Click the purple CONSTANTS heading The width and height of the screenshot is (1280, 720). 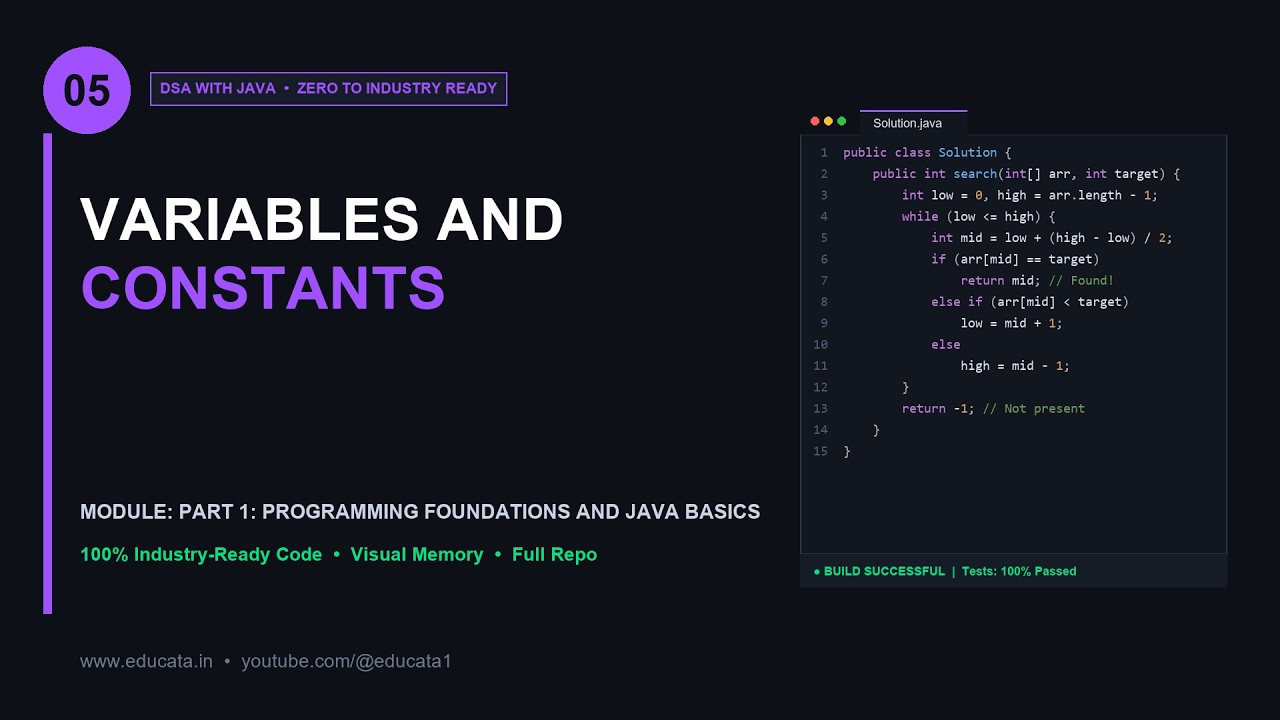[263, 288]
